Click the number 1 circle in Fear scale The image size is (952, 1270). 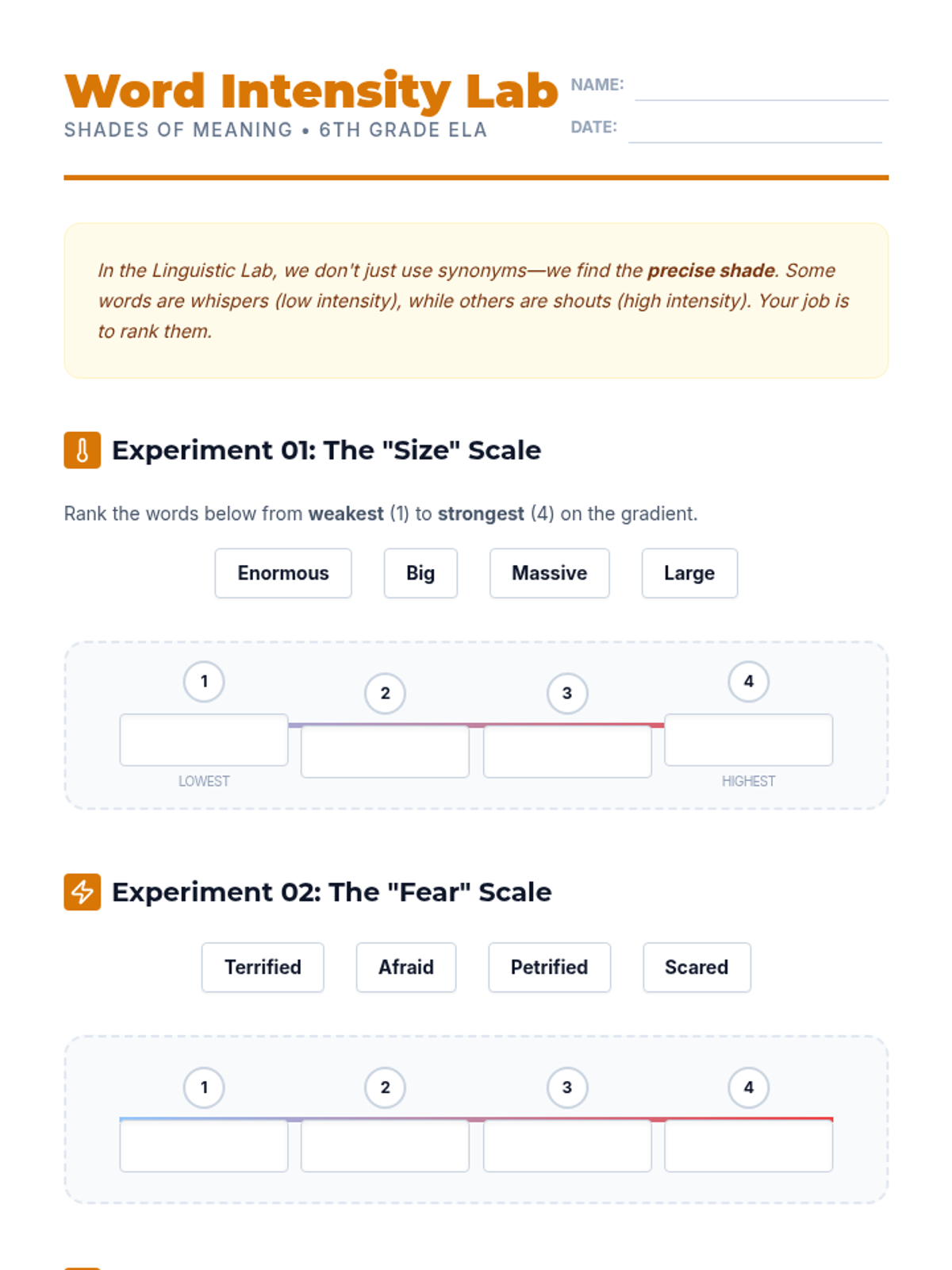click(204, 1087)
